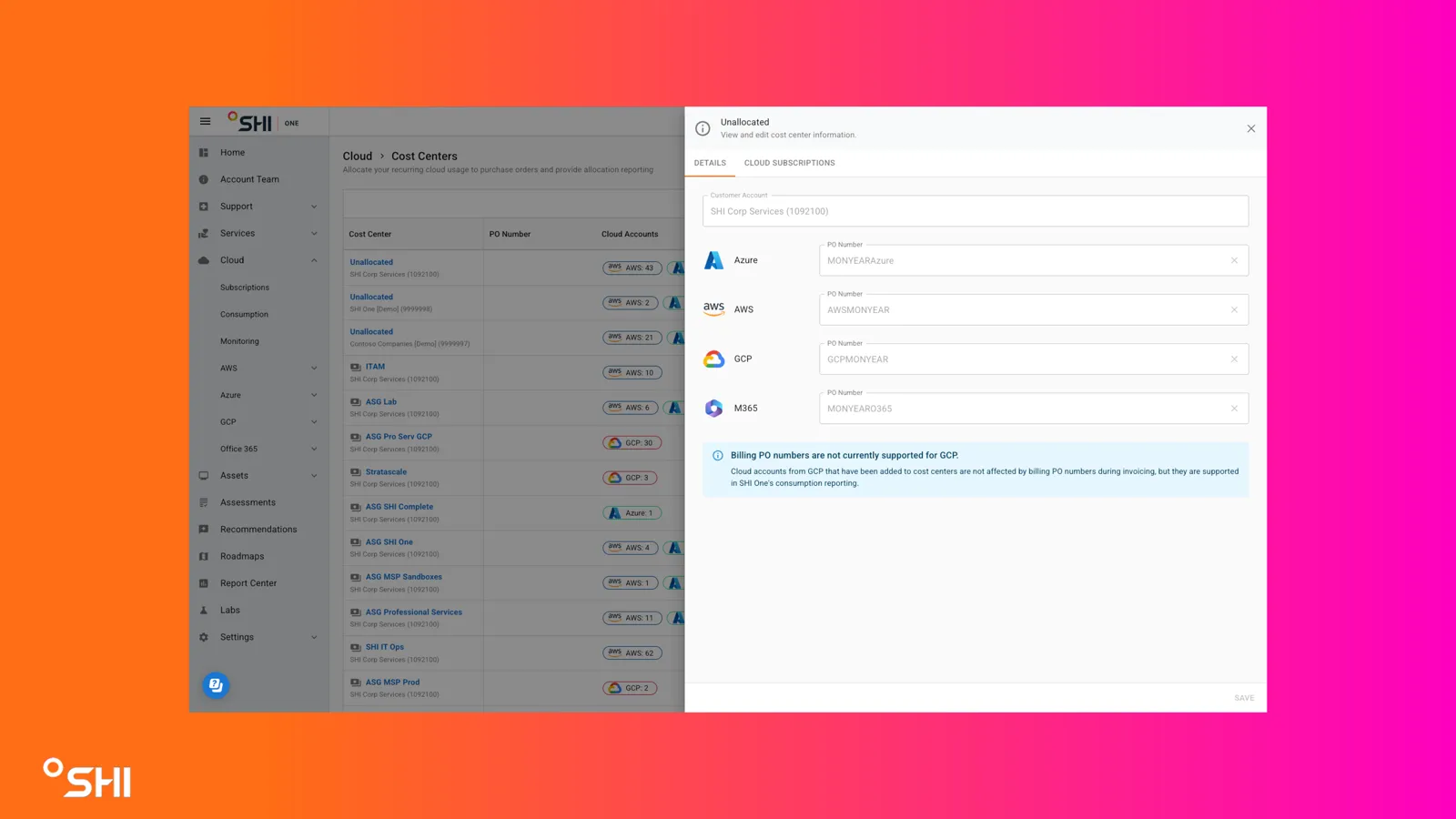Click the M365 PO Number input field
The height and width of the screenshot is (819, 1456).
pyautogui.click(x=1034, y=409)
